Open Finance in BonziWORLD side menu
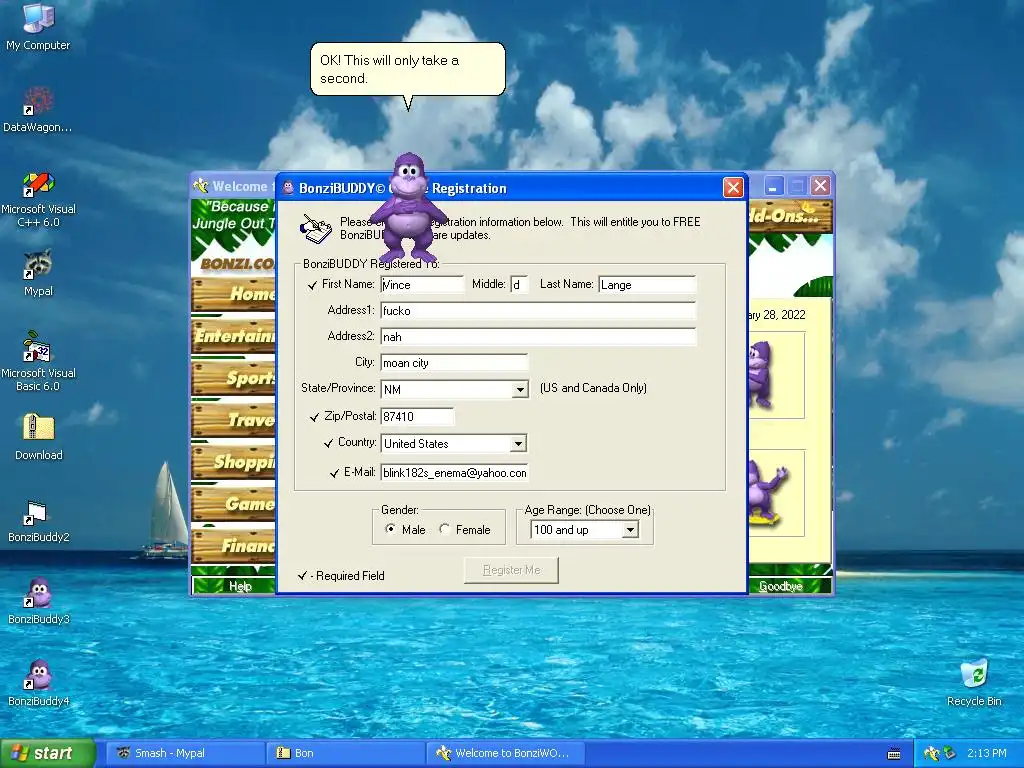The width and height of the screenshot is (1024, 768). click(x=234, y=545)
